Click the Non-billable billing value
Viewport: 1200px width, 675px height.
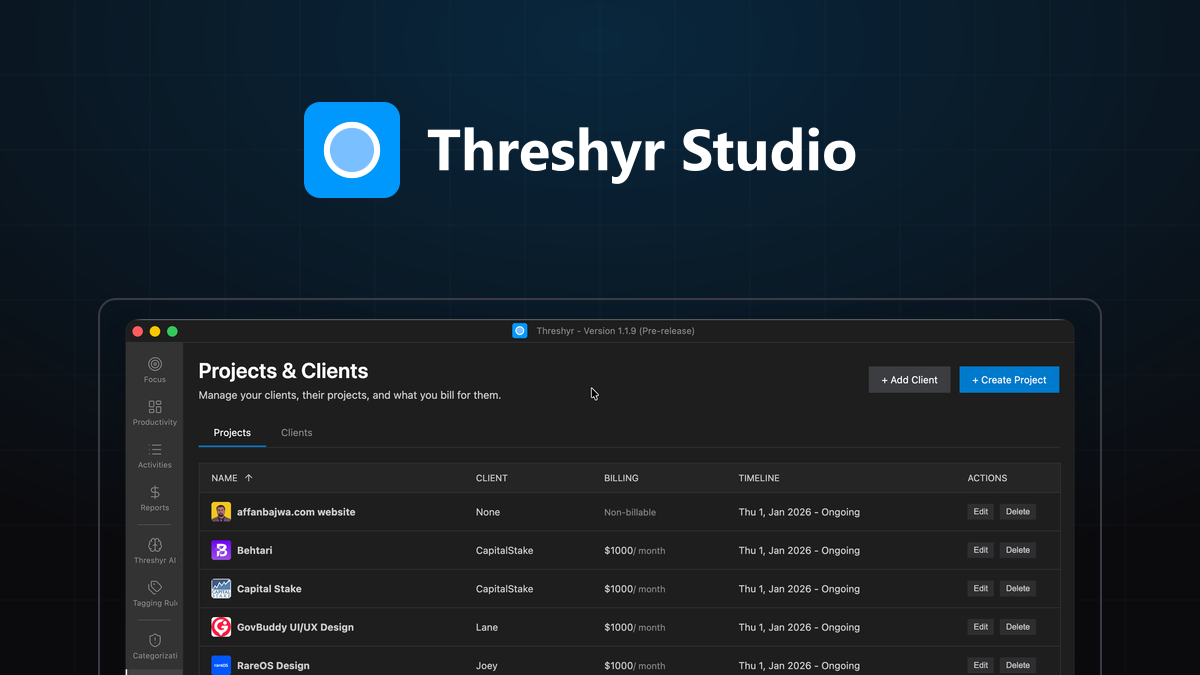tap(630, 512)
